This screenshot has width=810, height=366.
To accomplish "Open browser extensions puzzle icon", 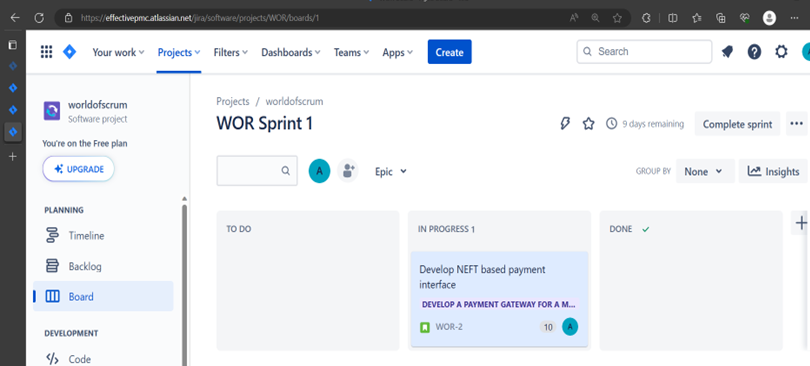I will point(646,18).
